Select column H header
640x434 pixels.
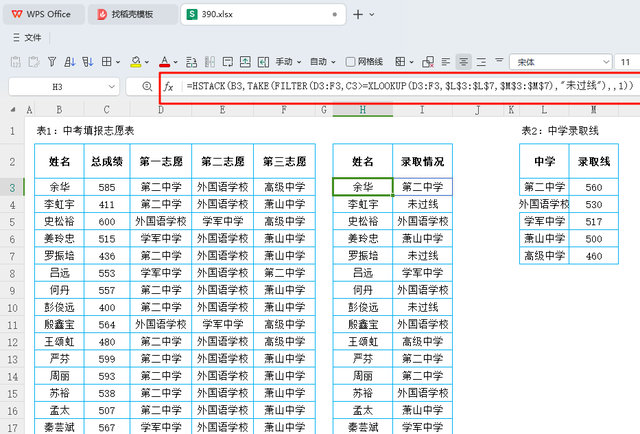pos(362,109)
